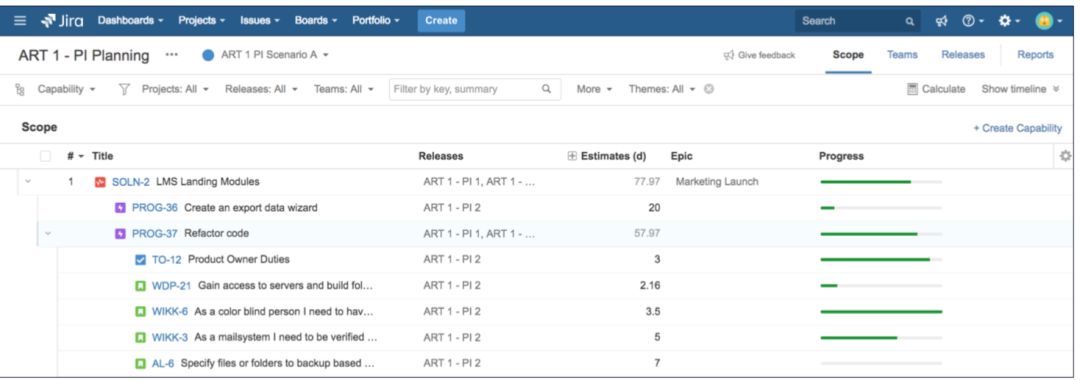Open the Portfolio menu

pyautogui.click(x=375, y=21)
